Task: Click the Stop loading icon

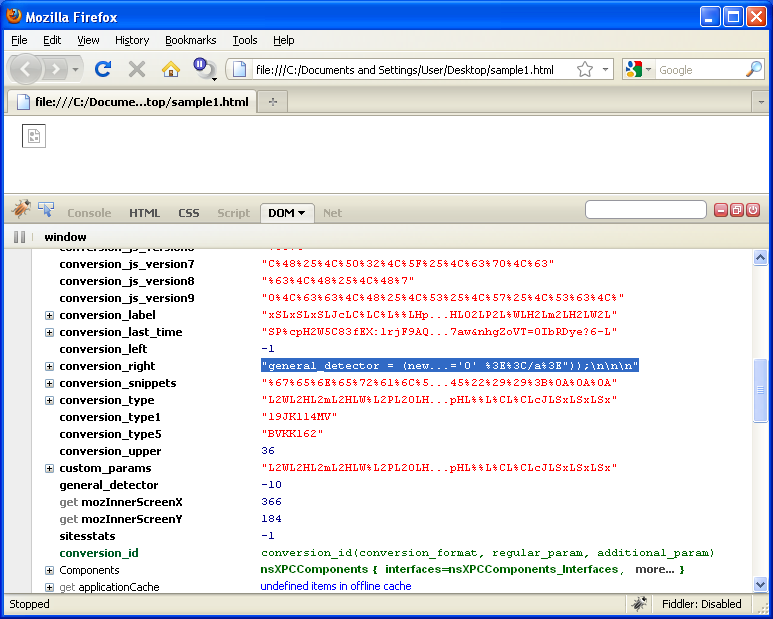Action: coord(137,69)
